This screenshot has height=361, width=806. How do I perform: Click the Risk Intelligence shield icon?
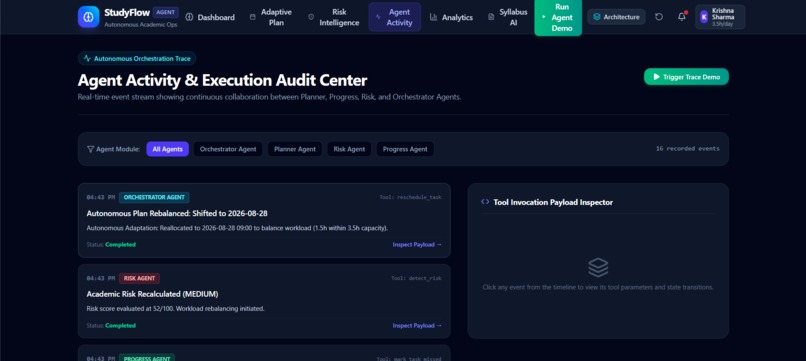310,17
